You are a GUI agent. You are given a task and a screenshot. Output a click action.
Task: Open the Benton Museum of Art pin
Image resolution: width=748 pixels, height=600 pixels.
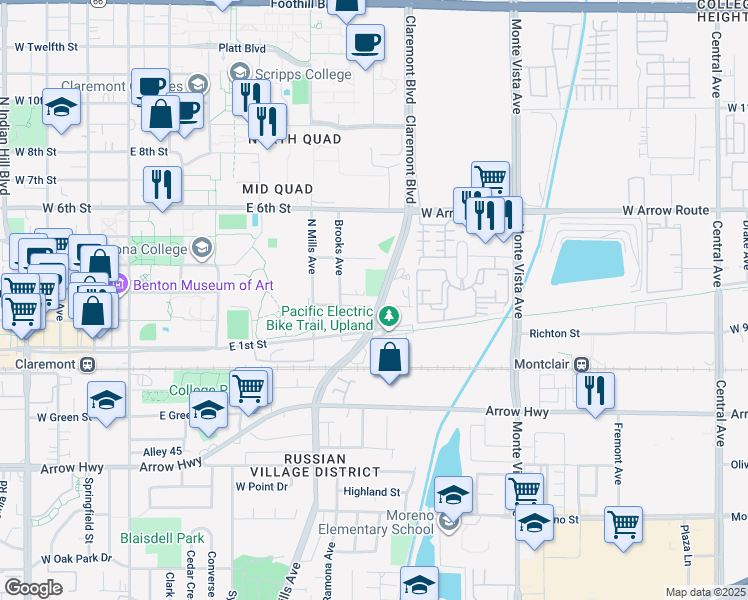point(119,285)
